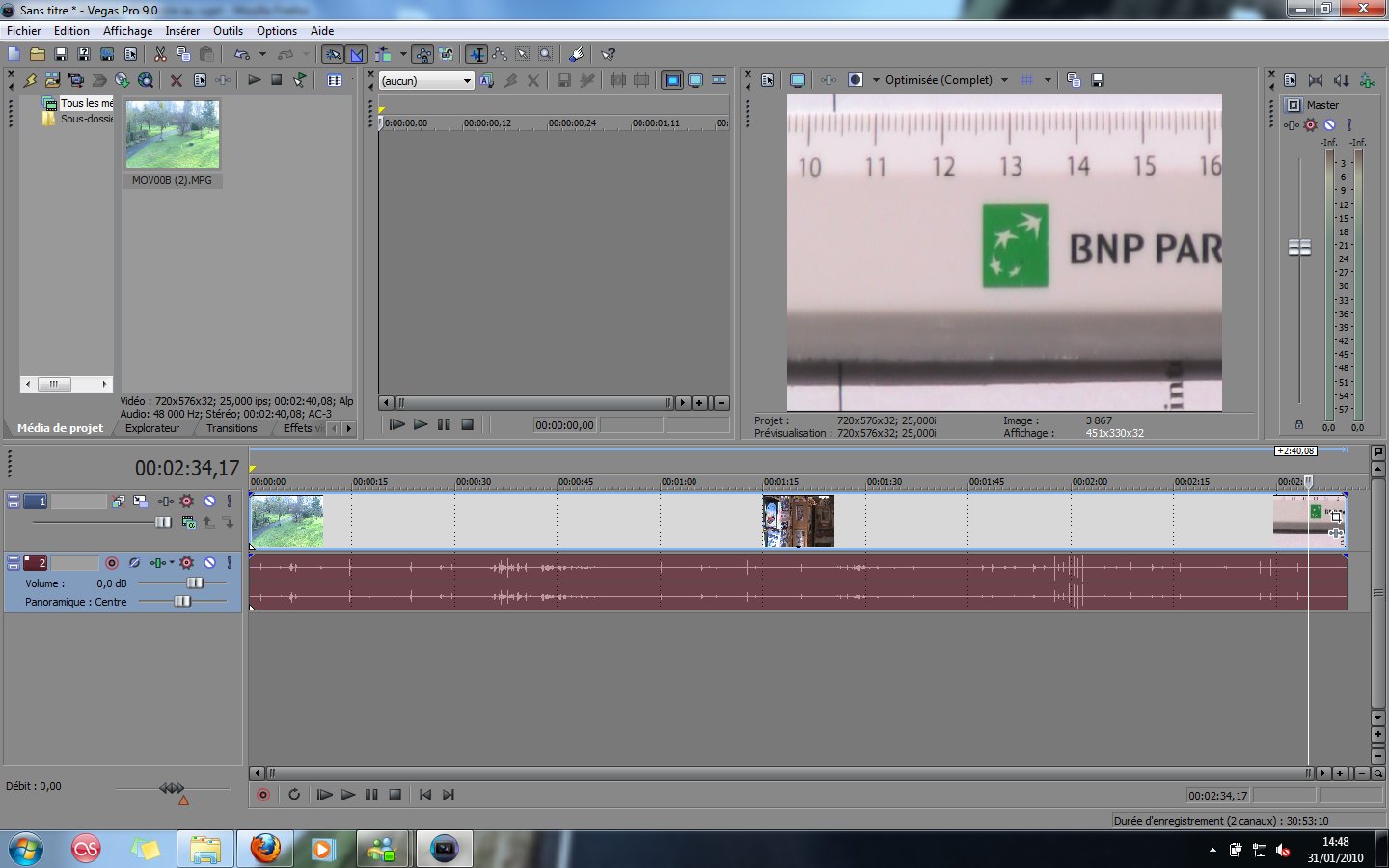Click the What's This help icon

coord(608,54)
